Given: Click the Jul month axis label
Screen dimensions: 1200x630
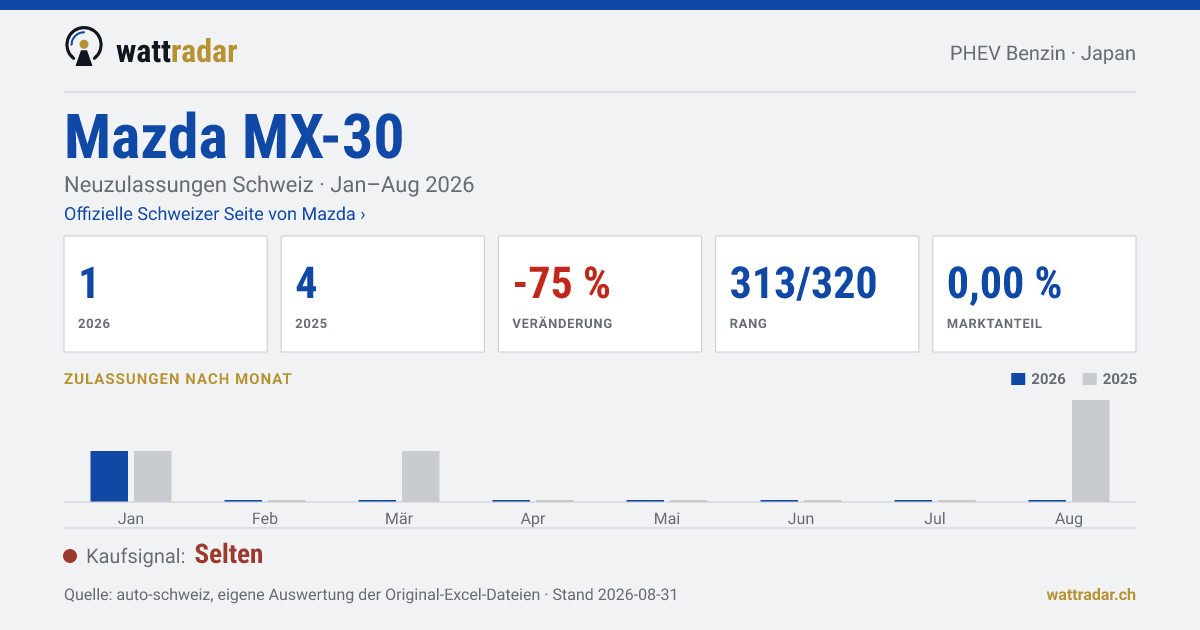Looking at the screenshot, I should pos(935,518).
